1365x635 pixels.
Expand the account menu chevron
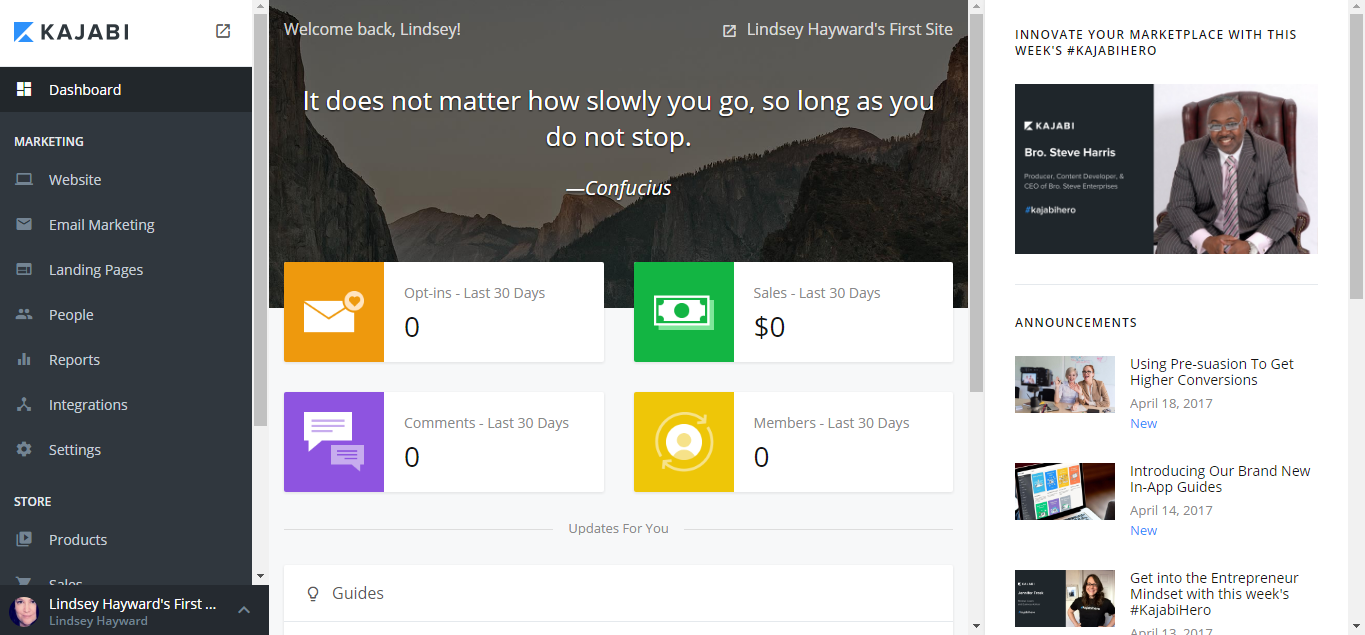pos(244,610)
